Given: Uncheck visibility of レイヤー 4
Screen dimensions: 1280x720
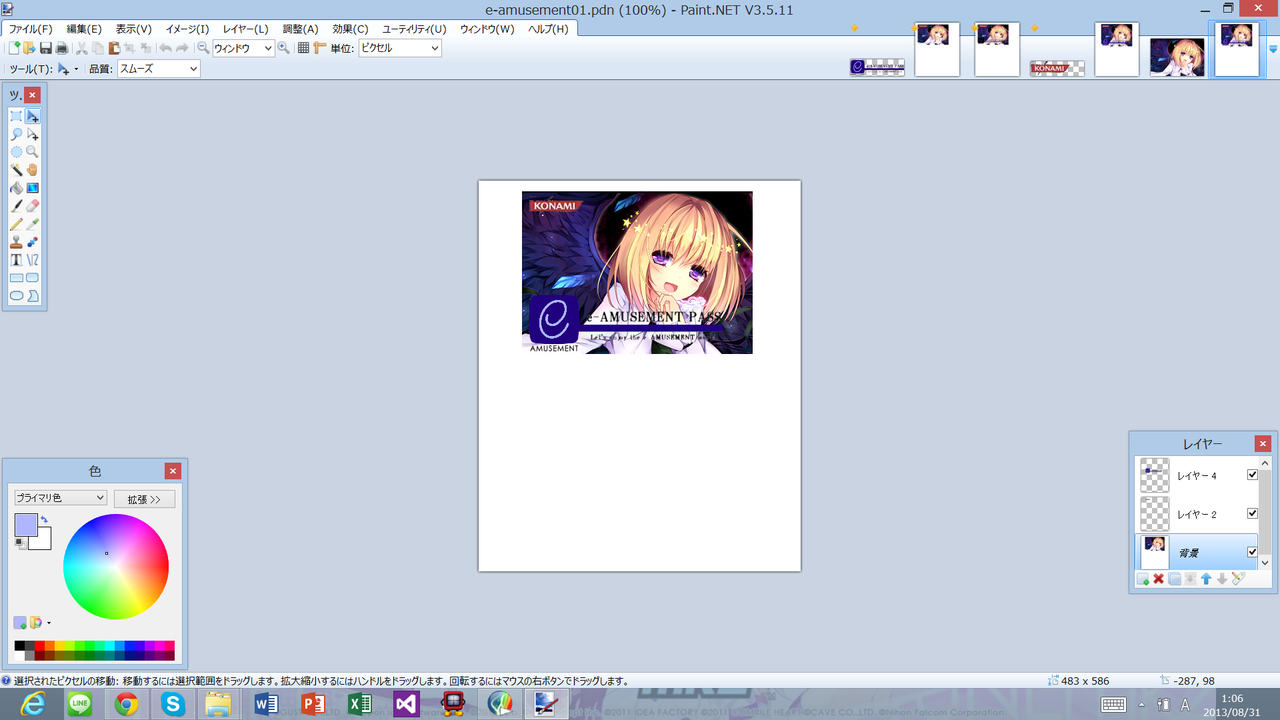Looking at the screenshot, I should pyautogui.click(x=1252, y=475).
